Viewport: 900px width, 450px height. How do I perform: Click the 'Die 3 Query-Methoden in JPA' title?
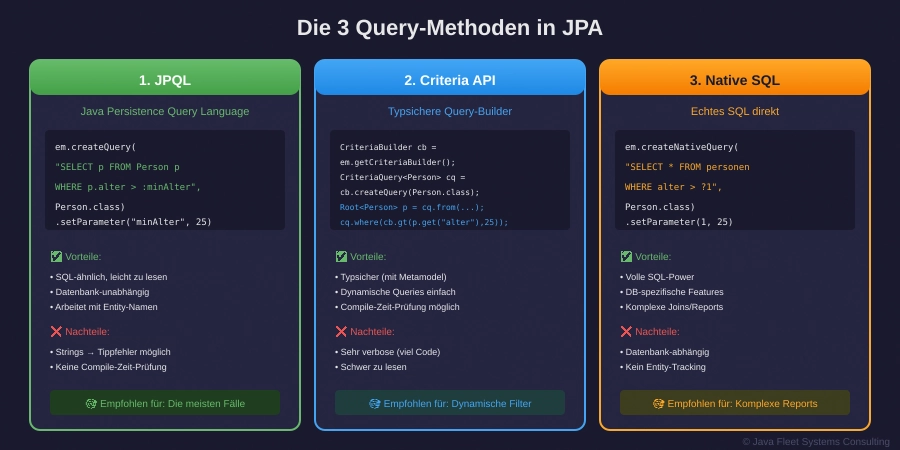(x=450, y=28)
